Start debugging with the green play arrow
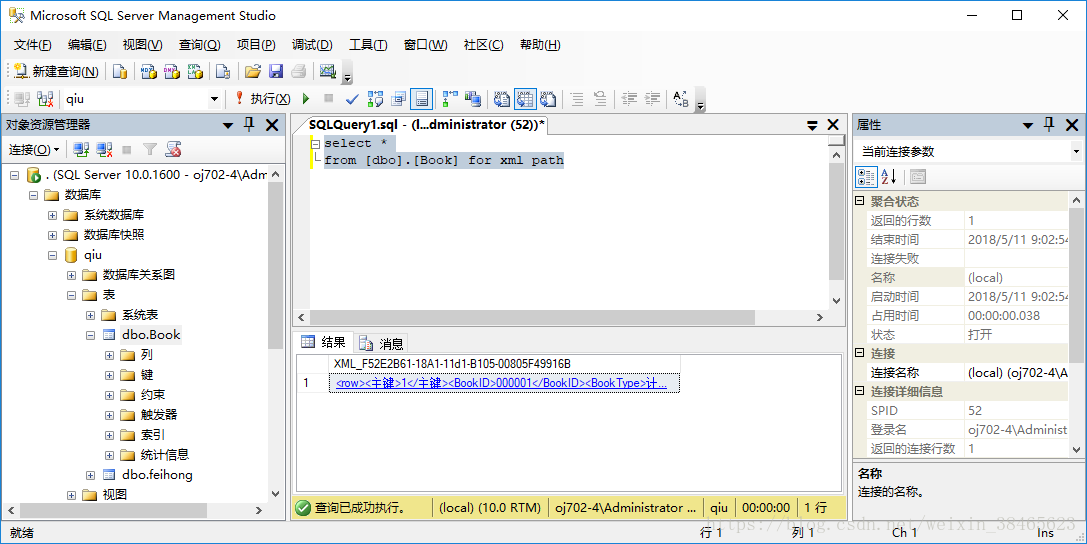Viewport: 1087px width, 544px height. (x=306, y=99)
